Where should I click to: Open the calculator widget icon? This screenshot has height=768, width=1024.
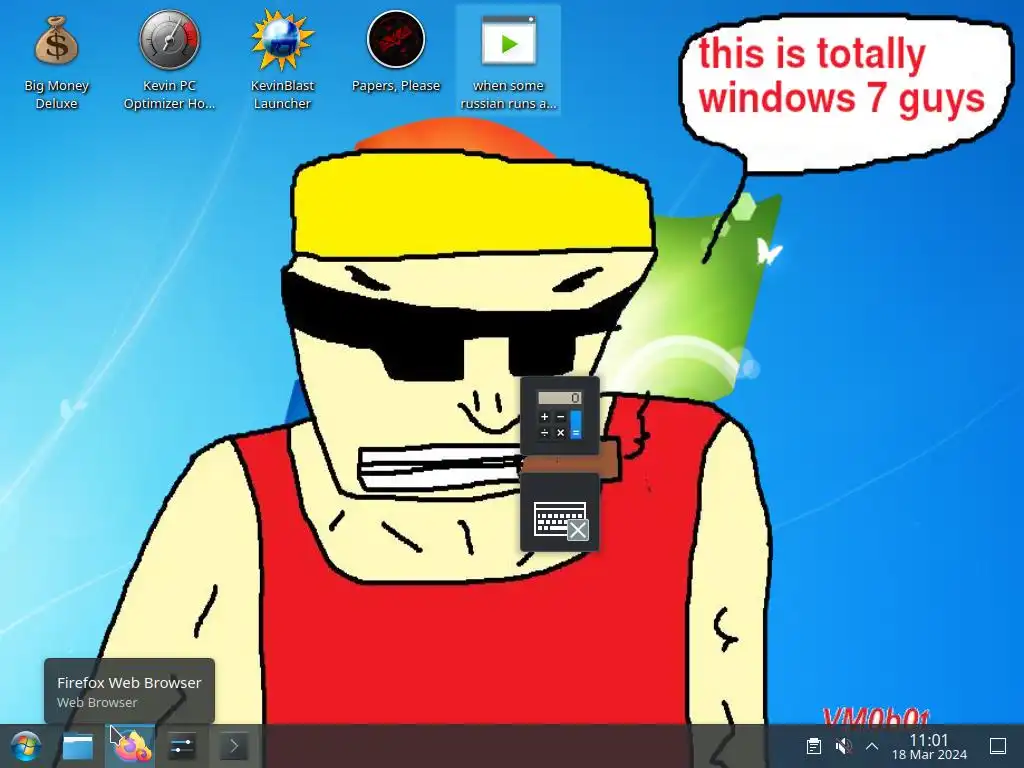560,415
